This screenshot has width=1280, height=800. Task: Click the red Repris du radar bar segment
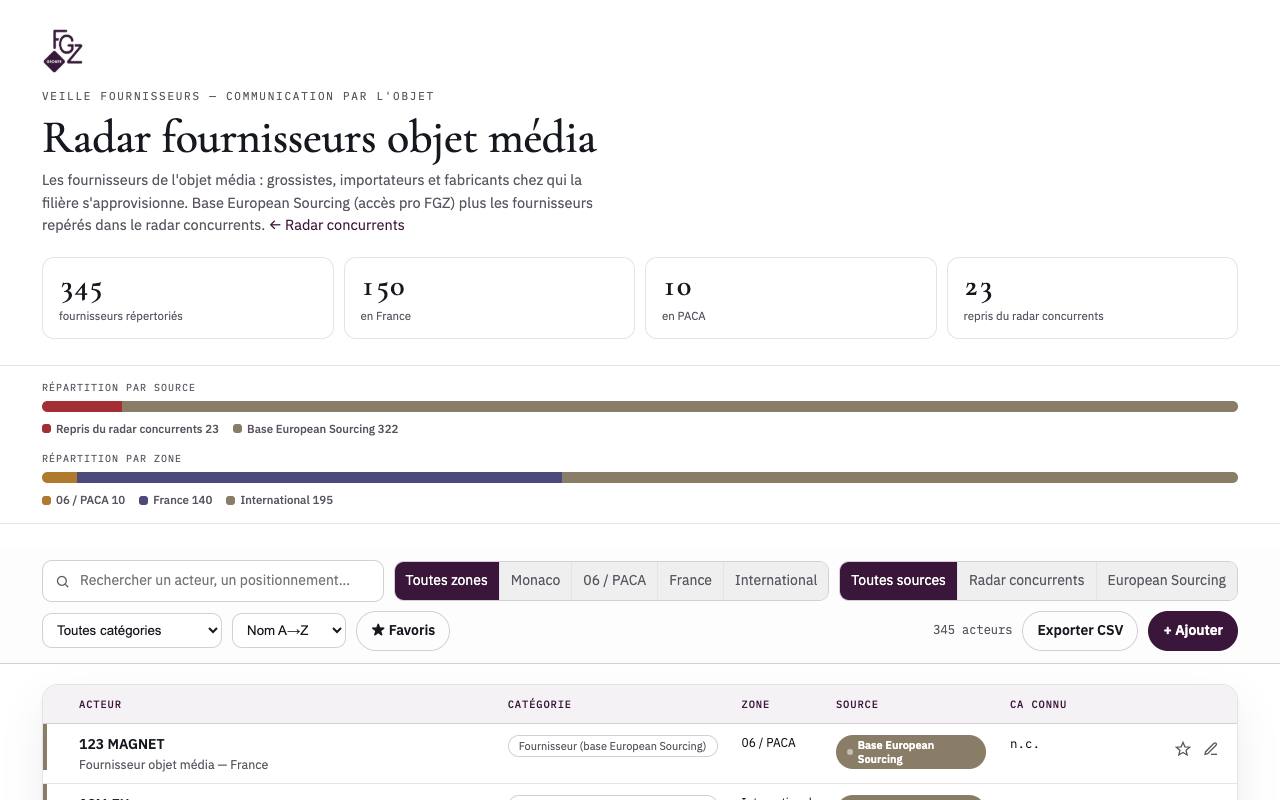point(82,407)
